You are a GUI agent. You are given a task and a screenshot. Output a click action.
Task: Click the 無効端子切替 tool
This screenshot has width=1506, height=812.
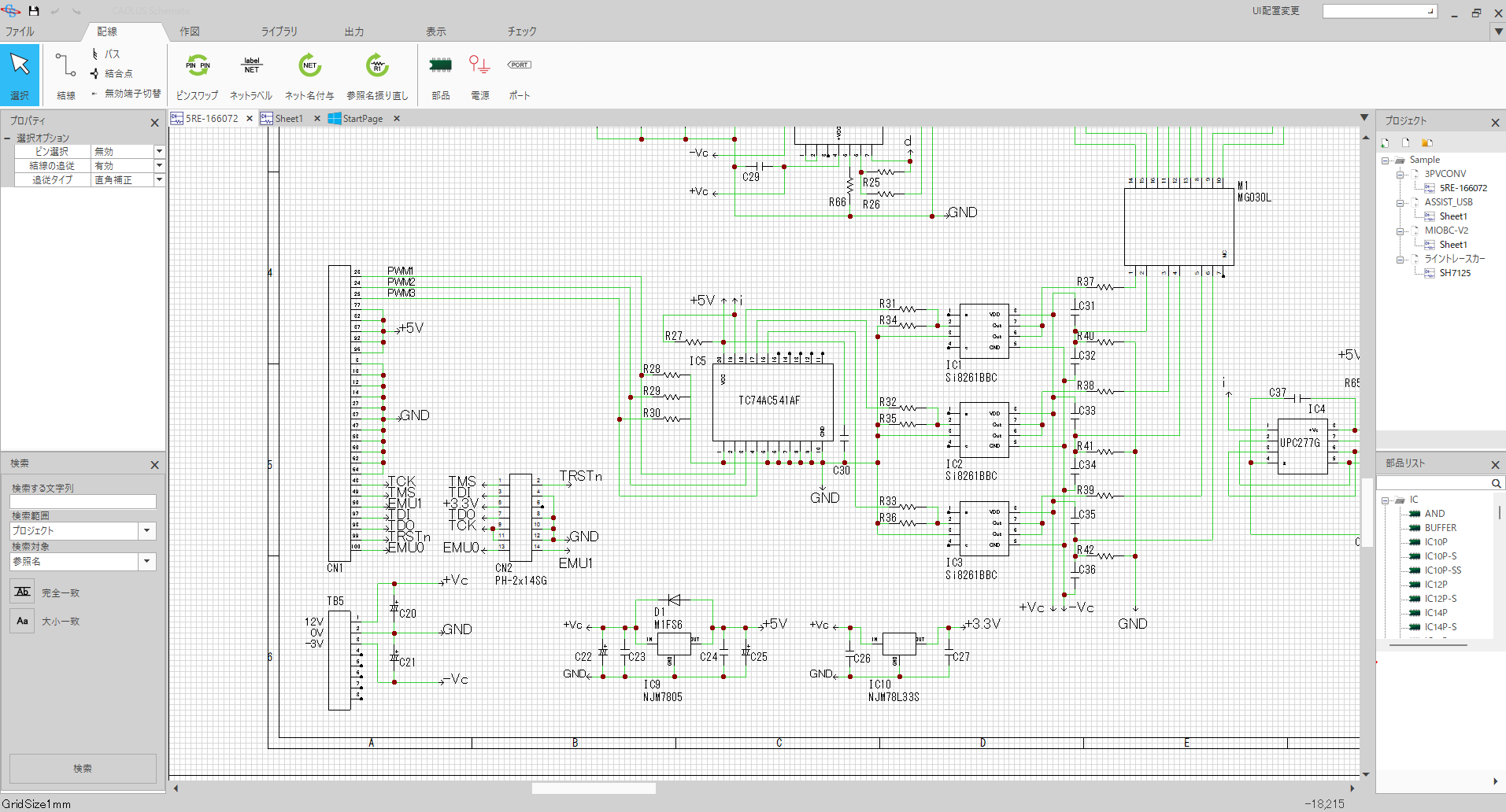[x=126, y=93]
